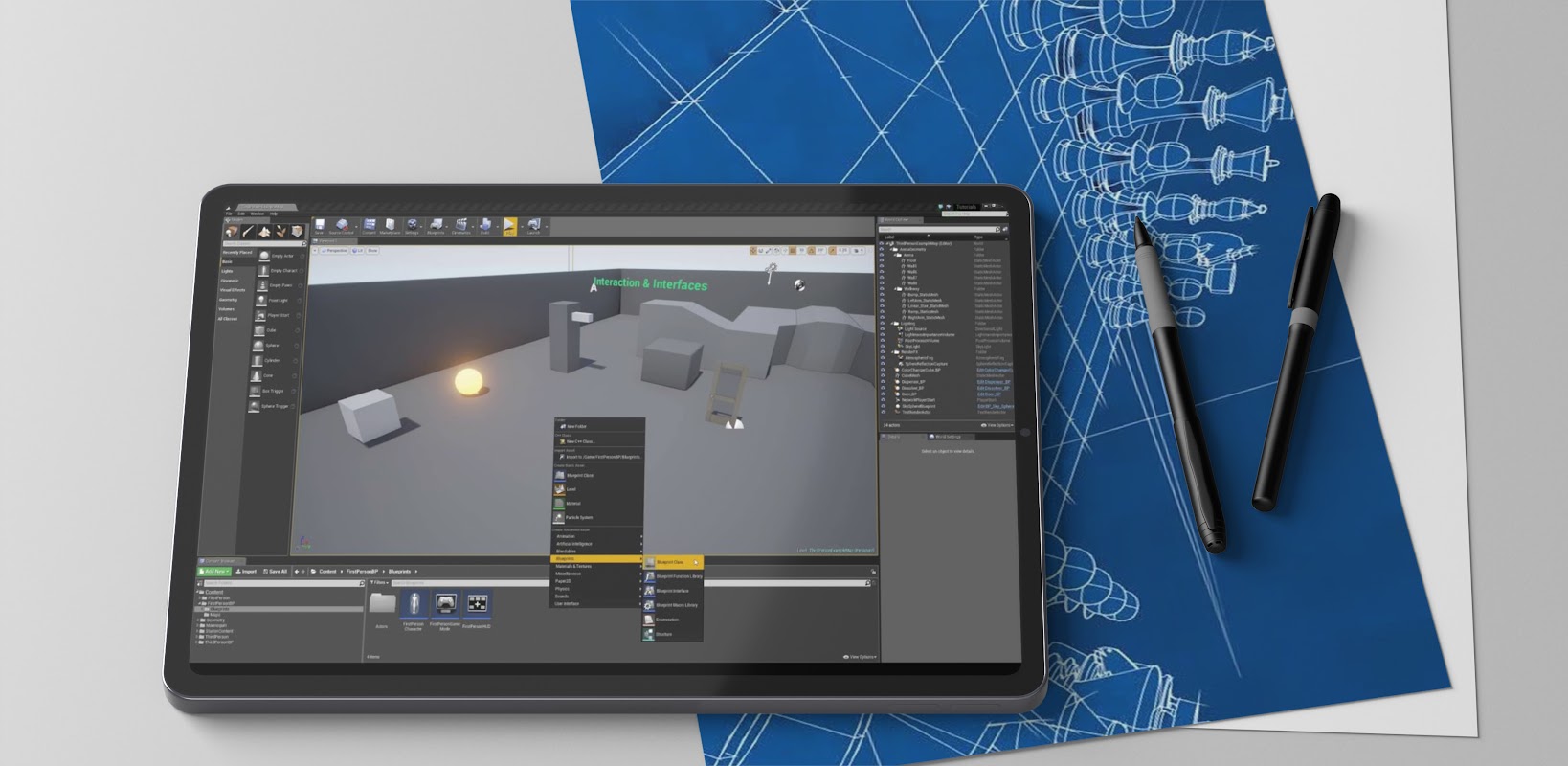Pick the Player Start placement item
The height and width of the screenshot is (766, 1568).
click(x=276, y=315)
